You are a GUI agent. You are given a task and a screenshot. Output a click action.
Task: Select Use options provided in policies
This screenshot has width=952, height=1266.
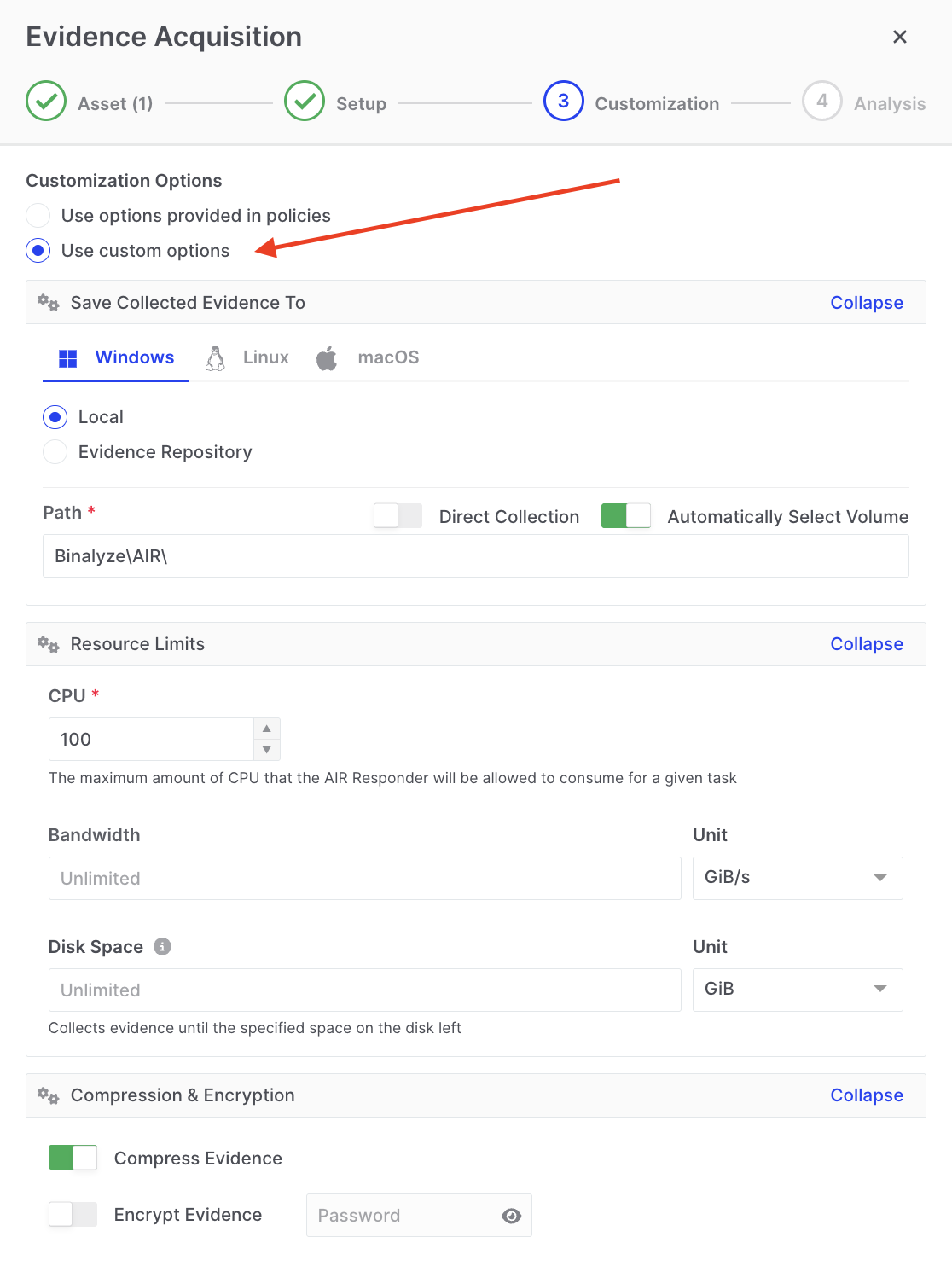pos(38,216)
